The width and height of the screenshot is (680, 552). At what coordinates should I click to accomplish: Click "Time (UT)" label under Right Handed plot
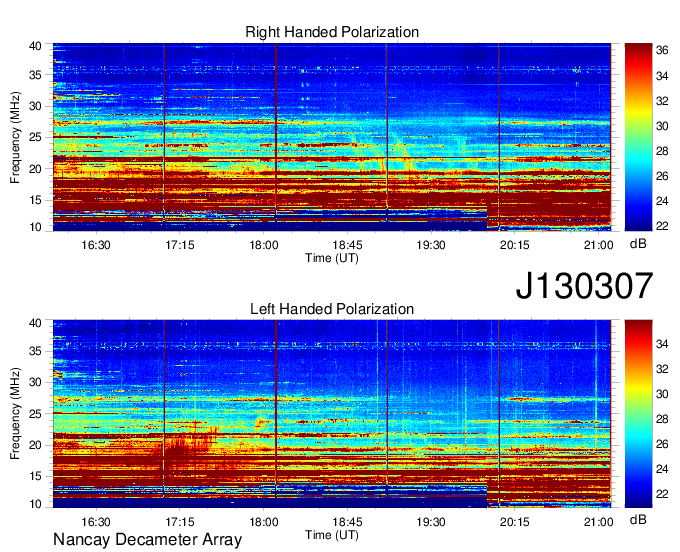point(332,258)
